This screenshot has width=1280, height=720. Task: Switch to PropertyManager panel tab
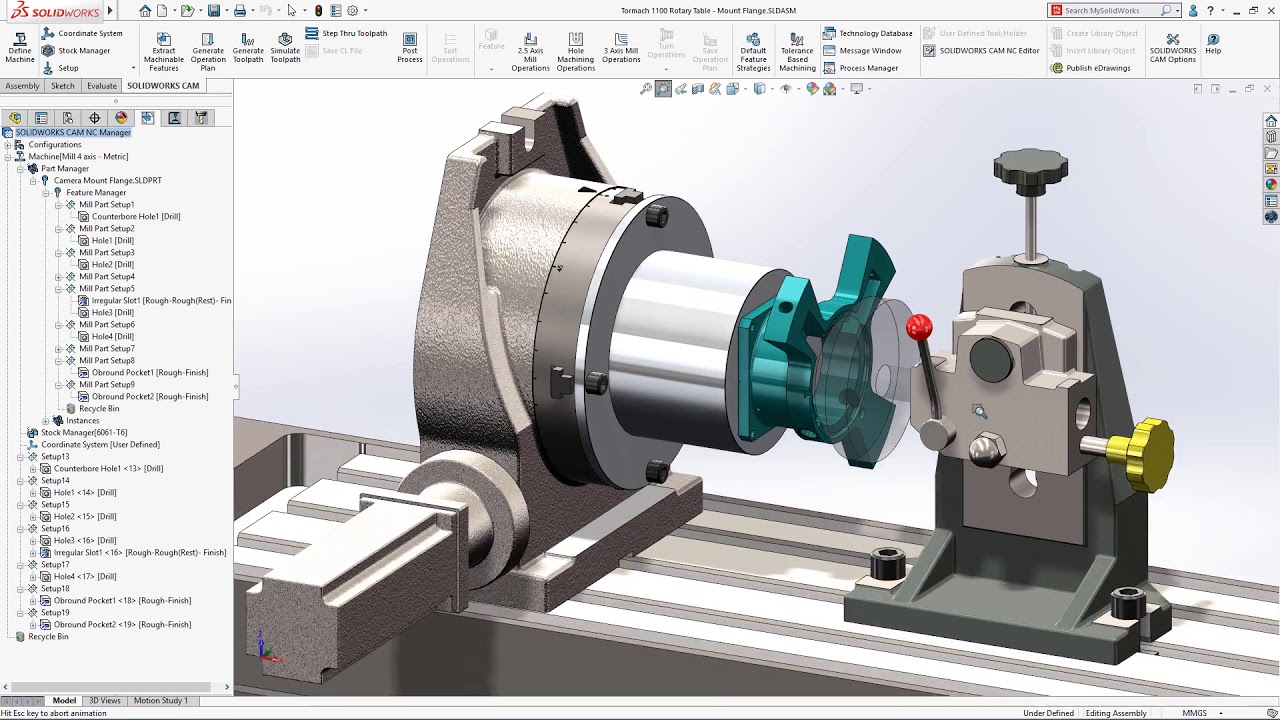tap(41, 118)
